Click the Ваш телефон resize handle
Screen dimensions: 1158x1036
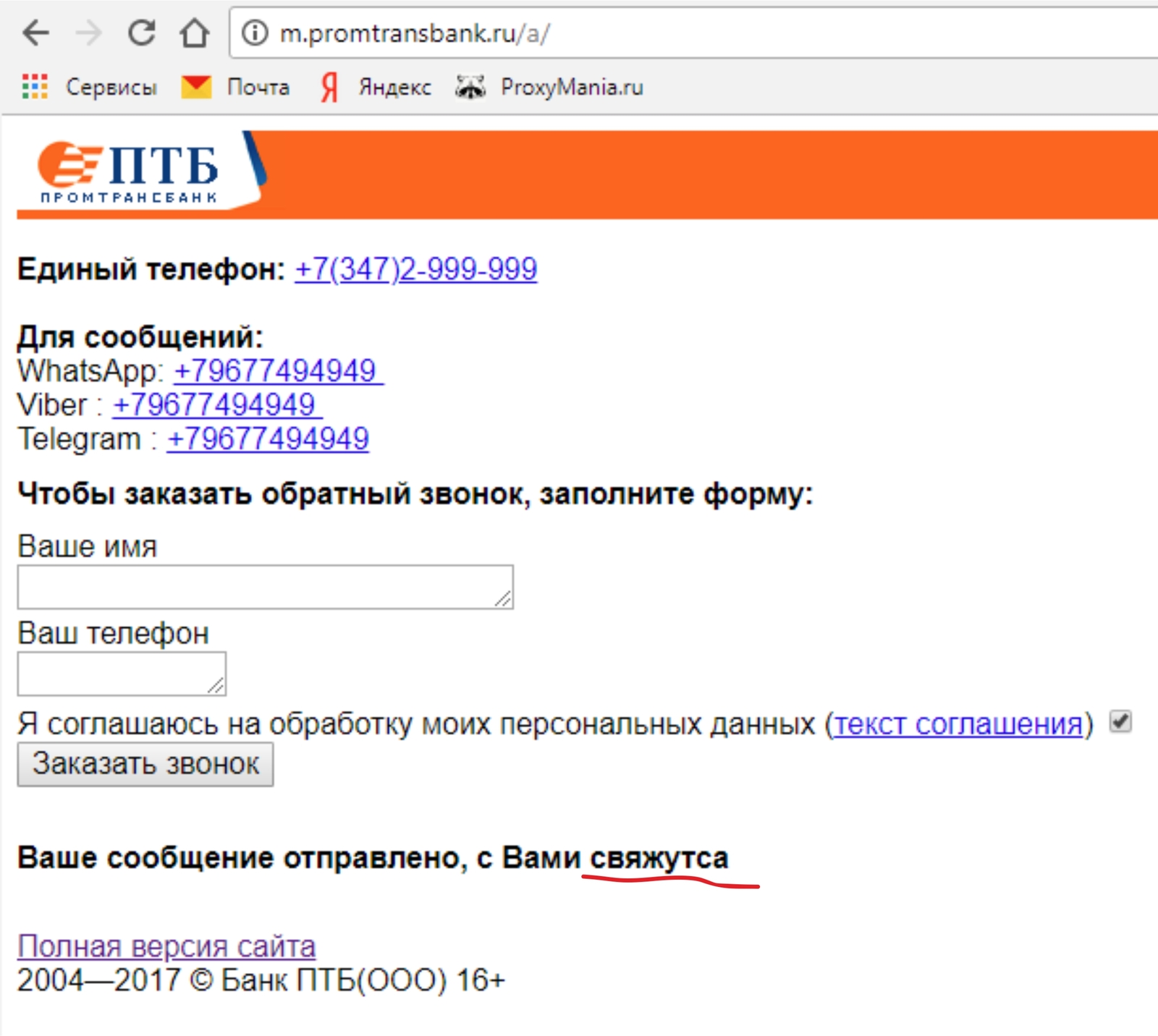click(x=216, y=685)
